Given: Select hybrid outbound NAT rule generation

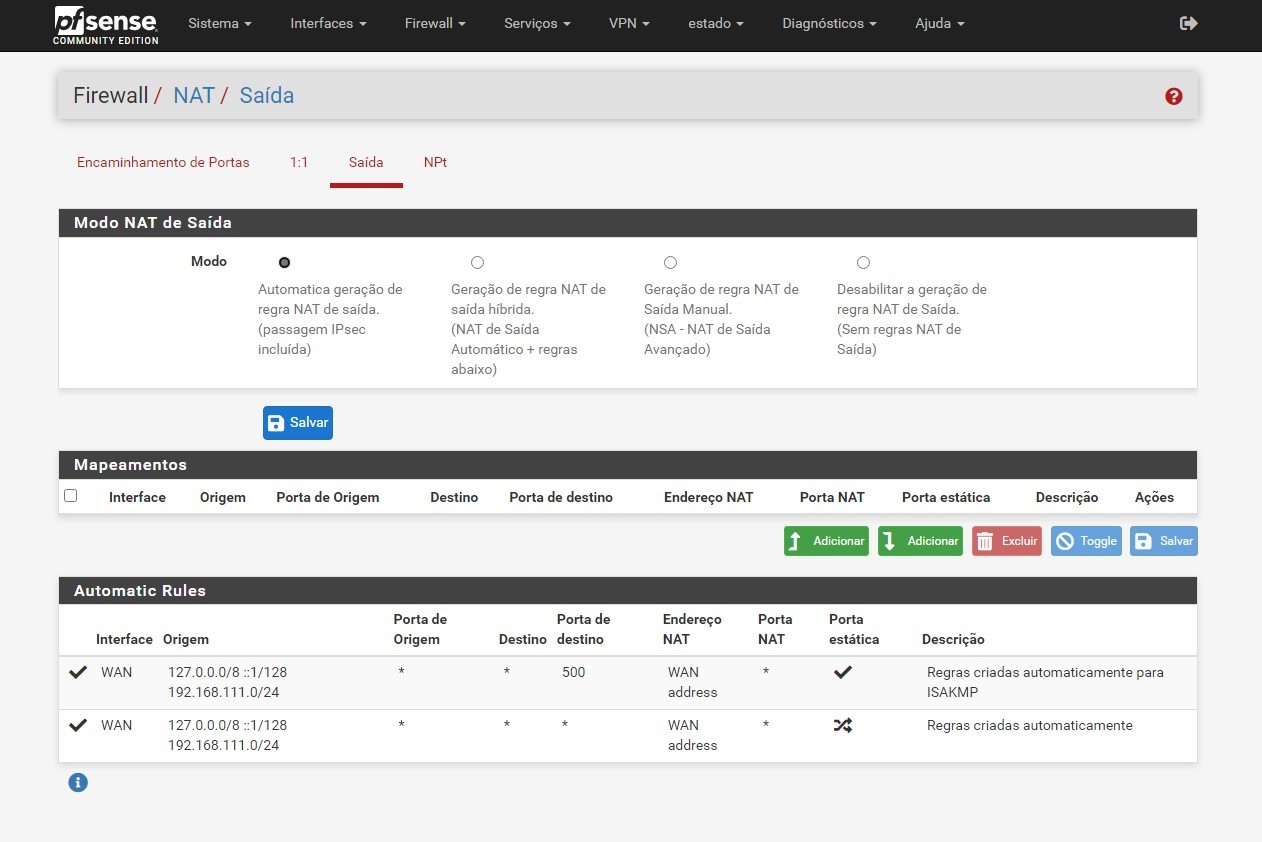Looking at the screenshot, I should point(477,262).
